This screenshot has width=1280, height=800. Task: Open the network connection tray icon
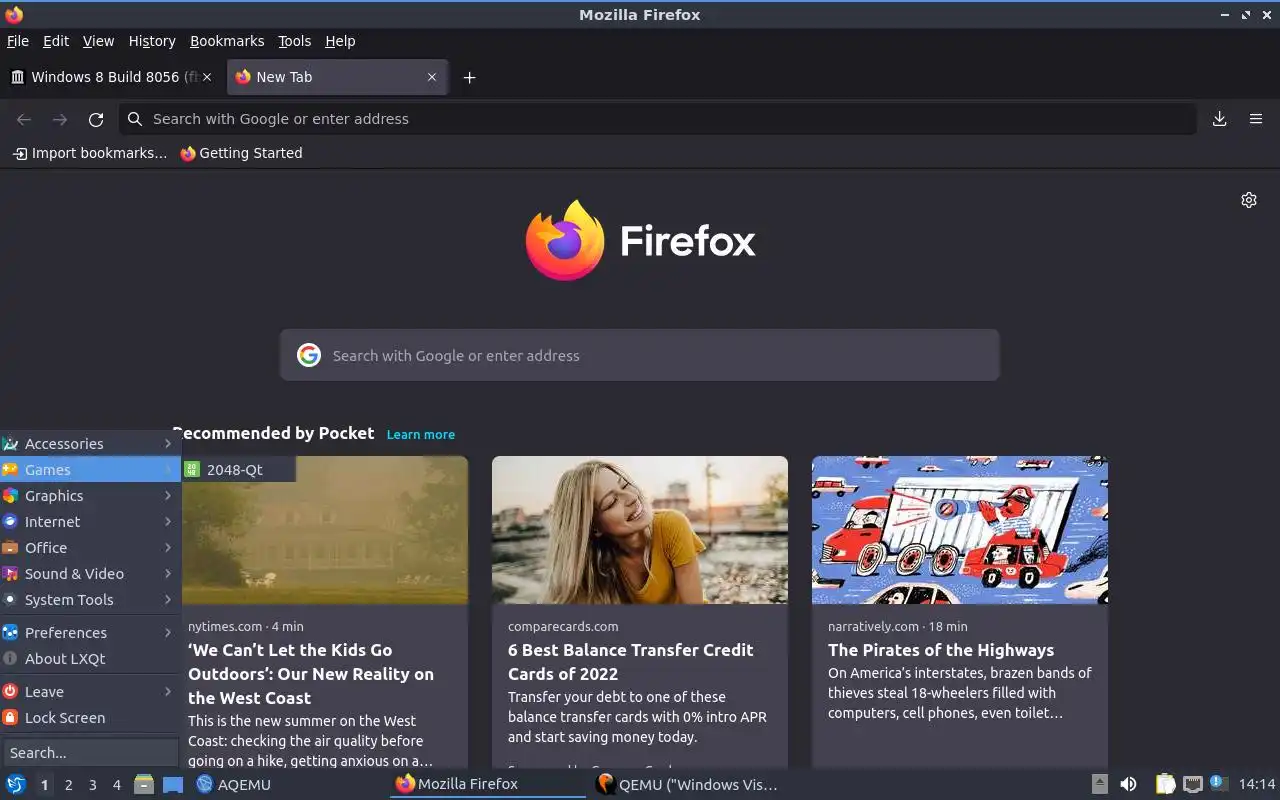point(1192,784)
